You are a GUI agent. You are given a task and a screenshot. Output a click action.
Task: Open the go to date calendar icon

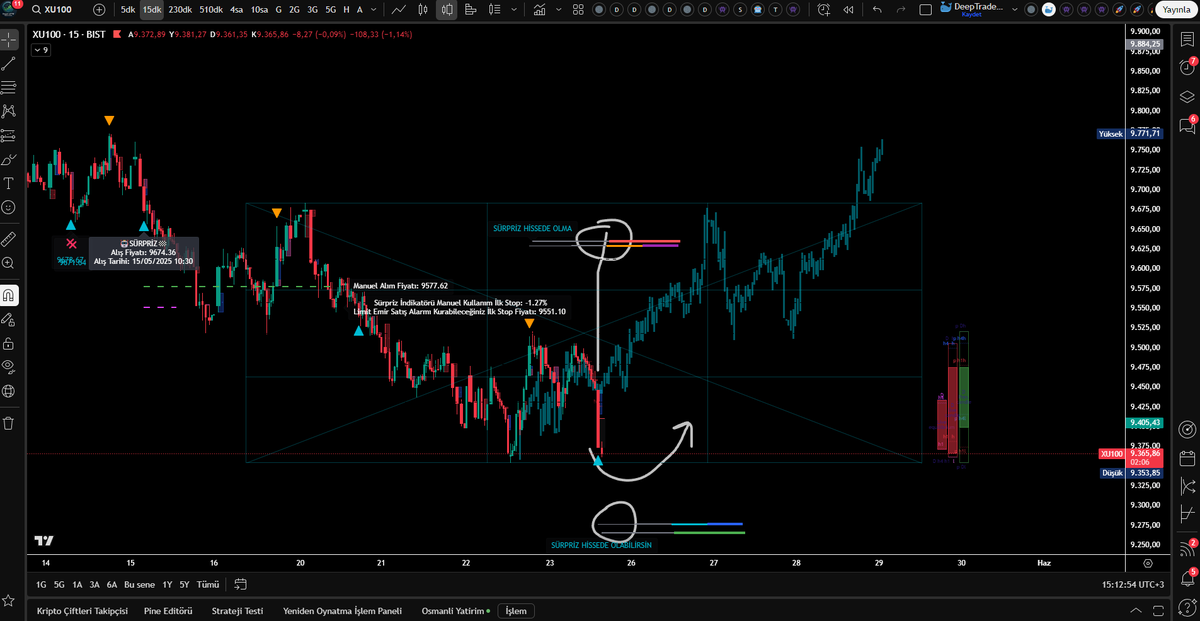(x=241, y=584)
